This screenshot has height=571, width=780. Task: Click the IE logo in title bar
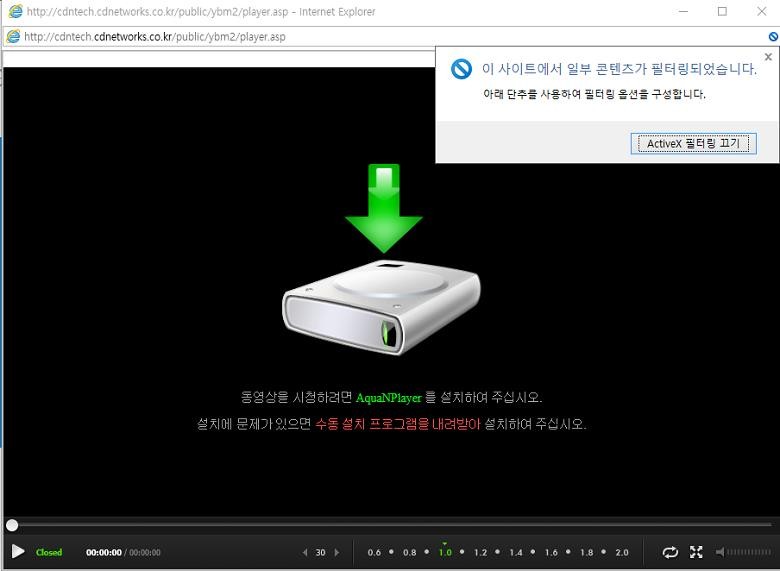click(x=15, y=11)
